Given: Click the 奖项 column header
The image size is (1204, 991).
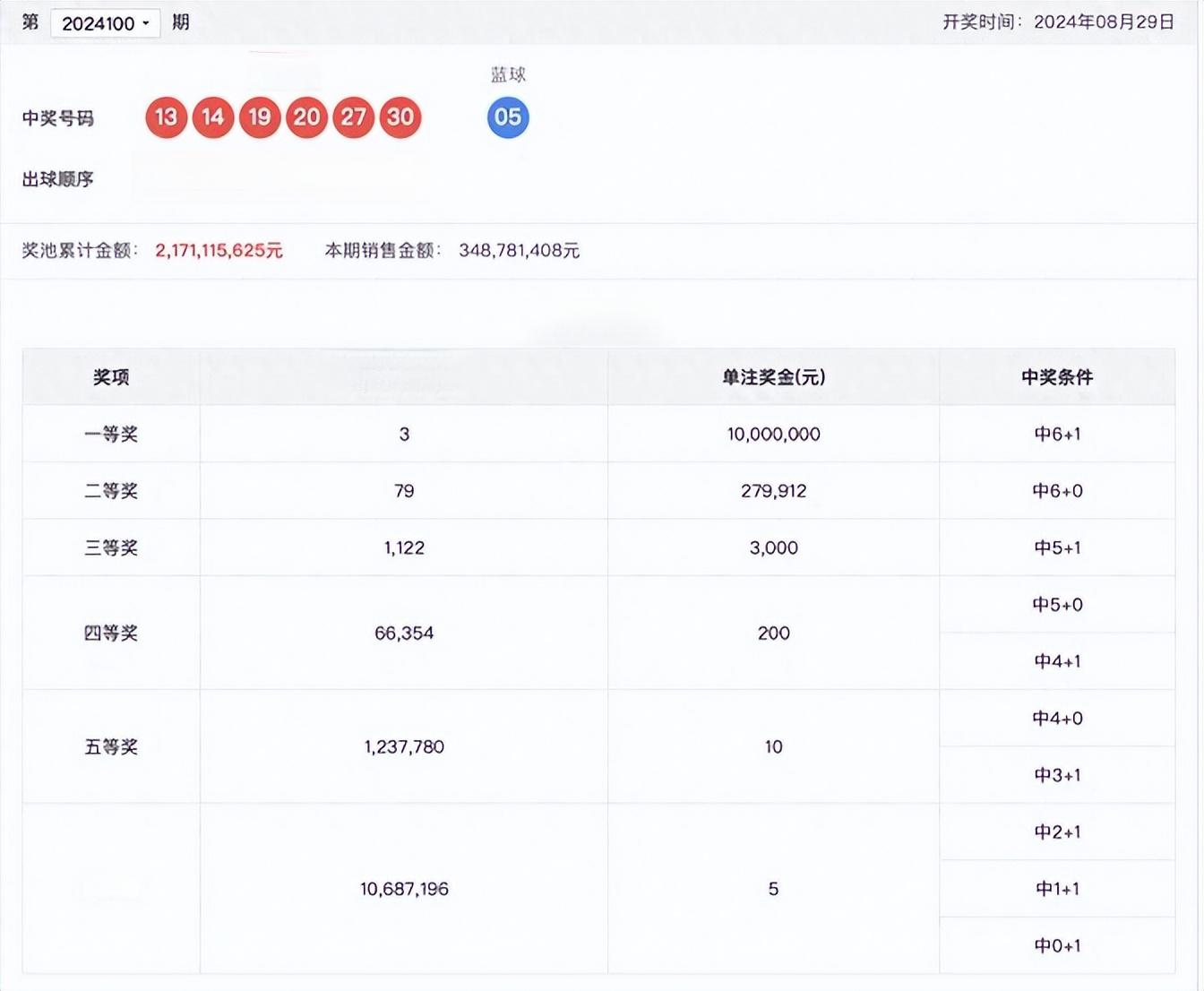Looking at the screenshot, I should click(x=111, y=377).
